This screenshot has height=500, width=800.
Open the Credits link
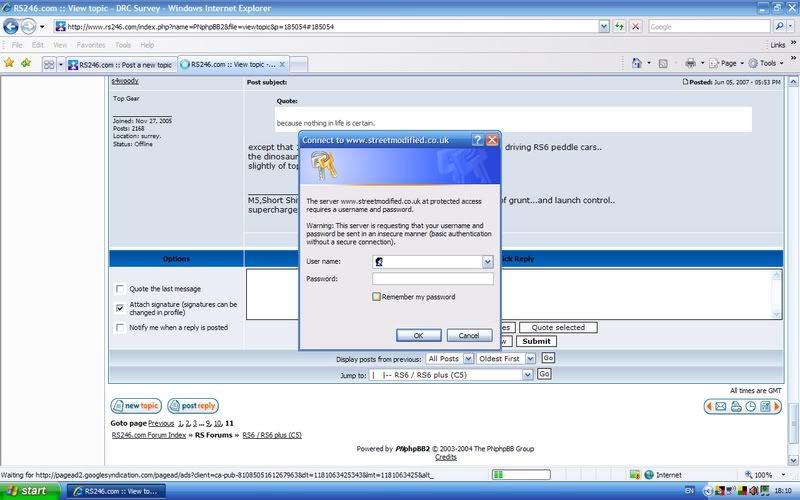click(x=445, y=457)
